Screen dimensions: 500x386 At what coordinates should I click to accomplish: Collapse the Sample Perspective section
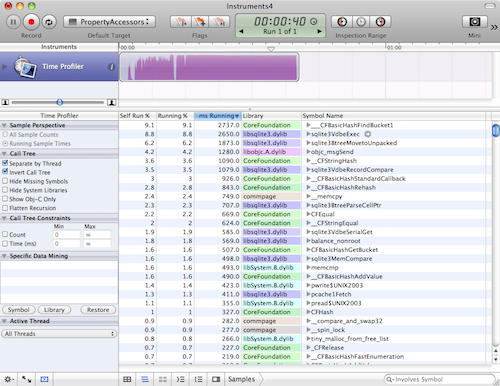(x=4, y=125)
